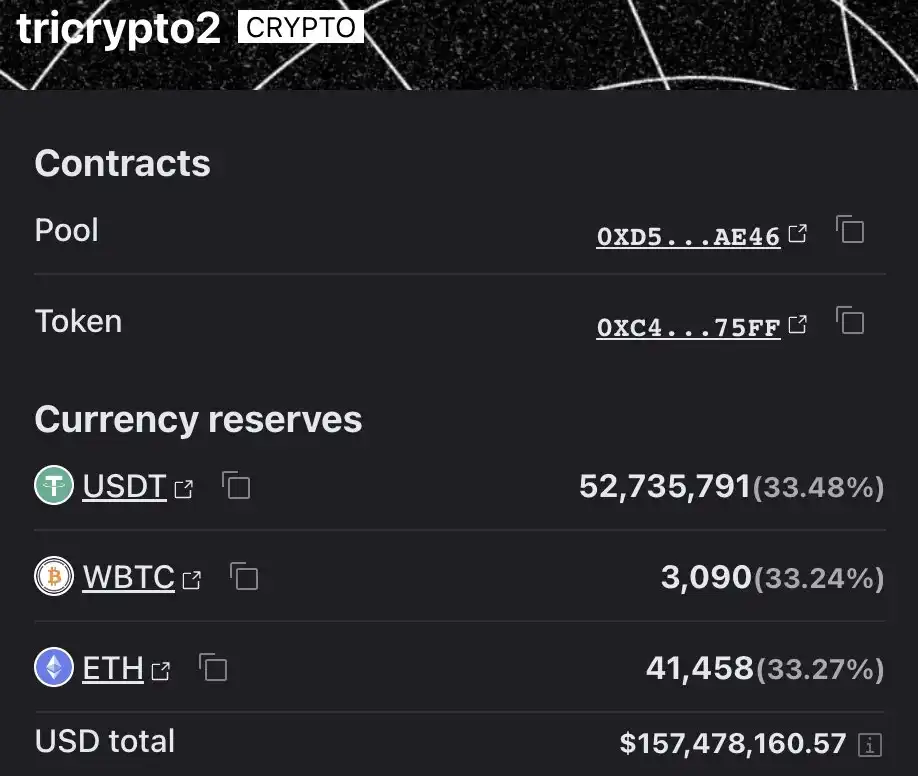Open the ETH currency link
Image resolution: width=918 pixels, height=776 pixels.
point(112,668)
